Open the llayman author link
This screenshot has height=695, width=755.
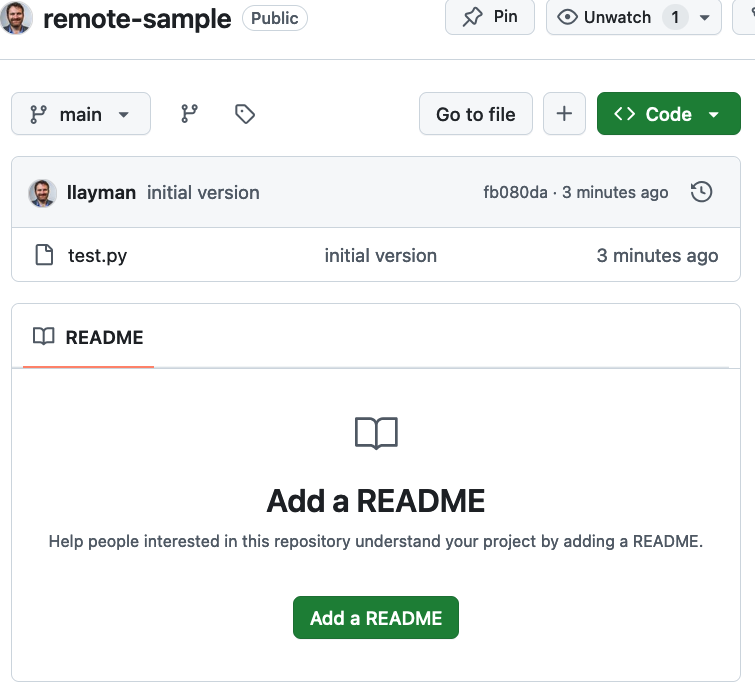coord(101,193)
